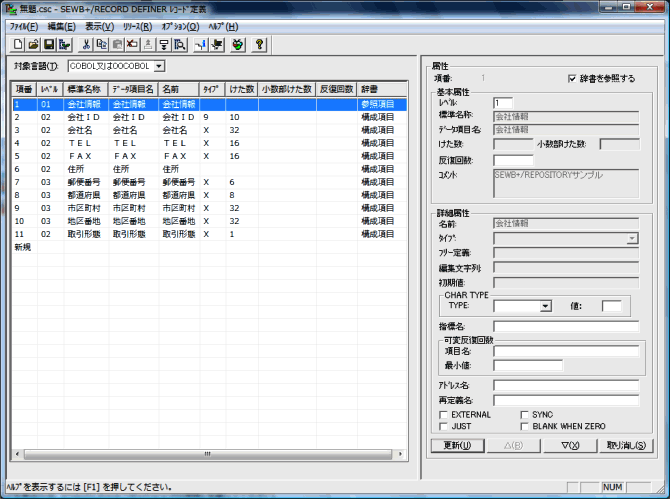
Task: Enable the EXTERNAL checkbox
Action: coord(444,414)
